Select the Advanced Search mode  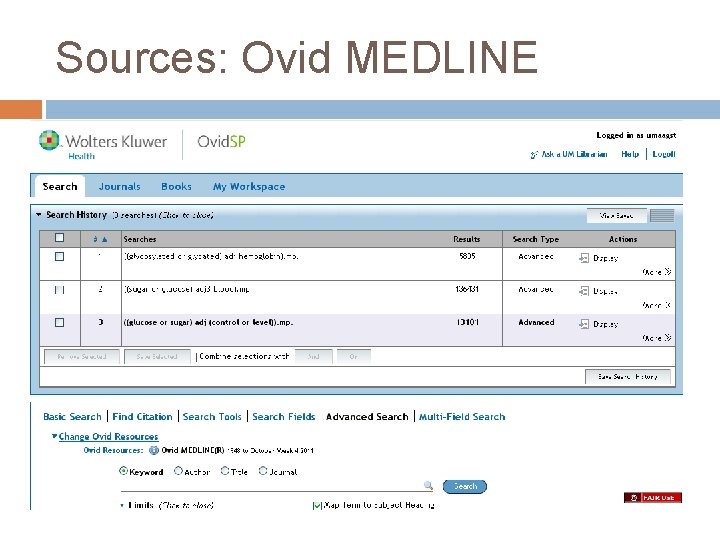pyautogui.click(x=367, y=416)
